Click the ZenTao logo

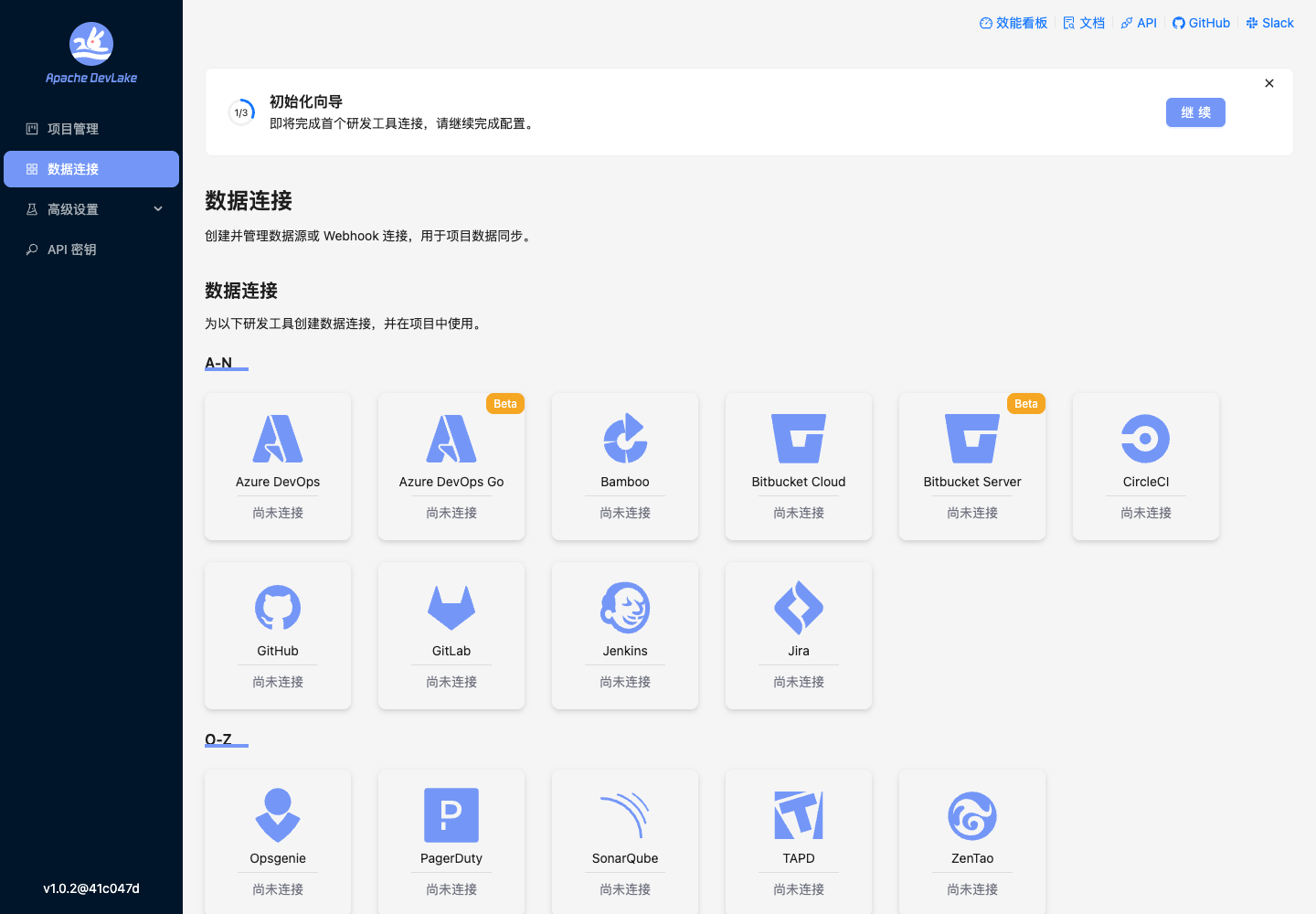click(x=972, y=815)
